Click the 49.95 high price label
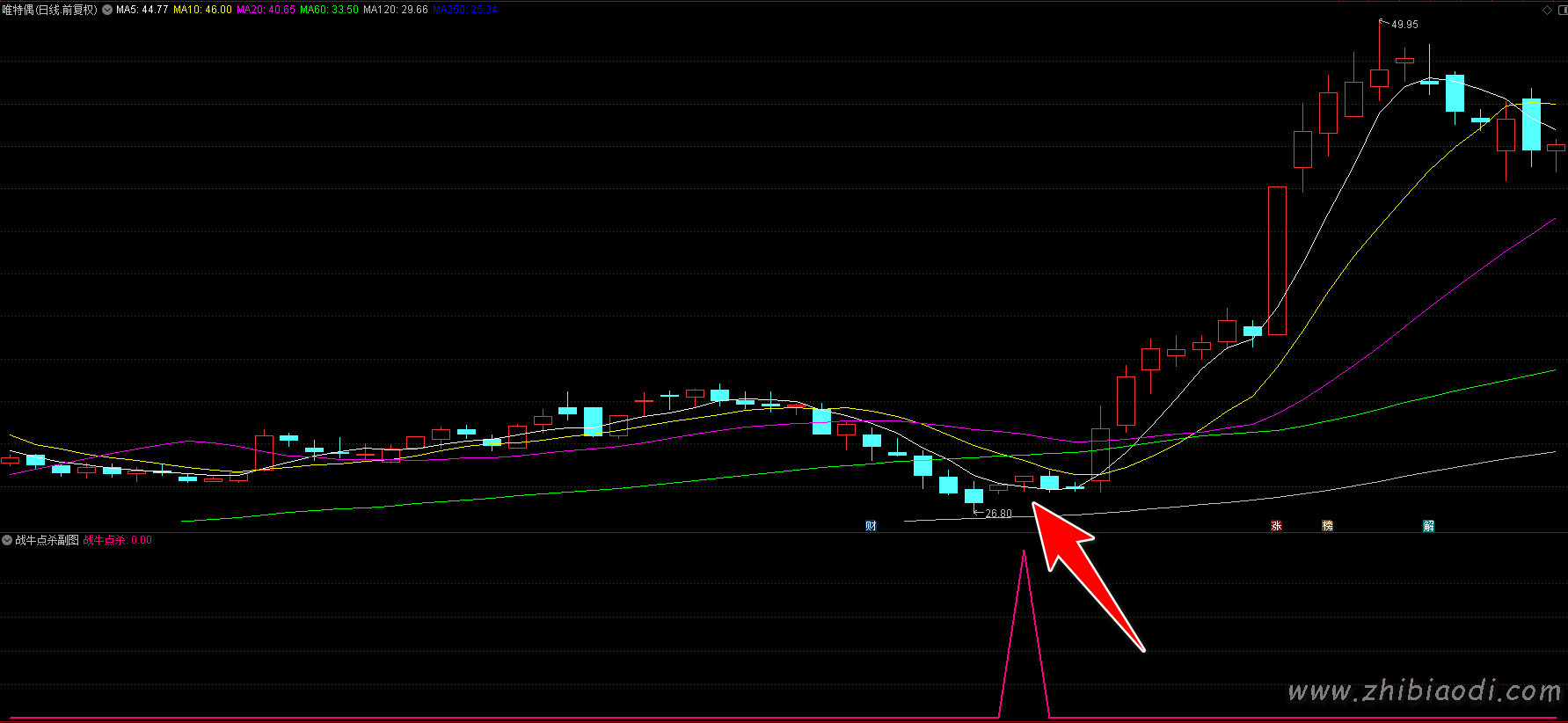Image resolution: width=1568 pixels, height=723 pixels. (1404, 25)
